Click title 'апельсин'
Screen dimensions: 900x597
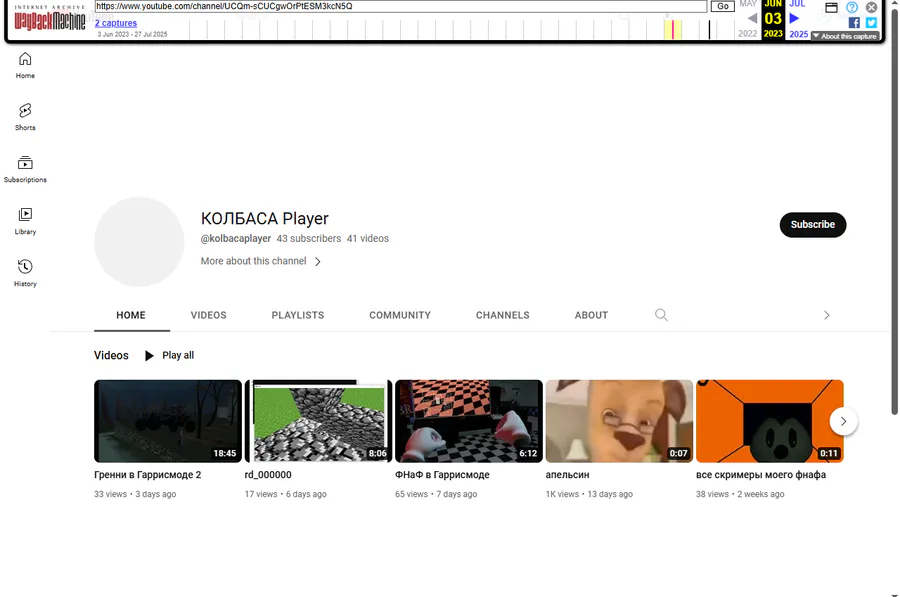(568, 475)
